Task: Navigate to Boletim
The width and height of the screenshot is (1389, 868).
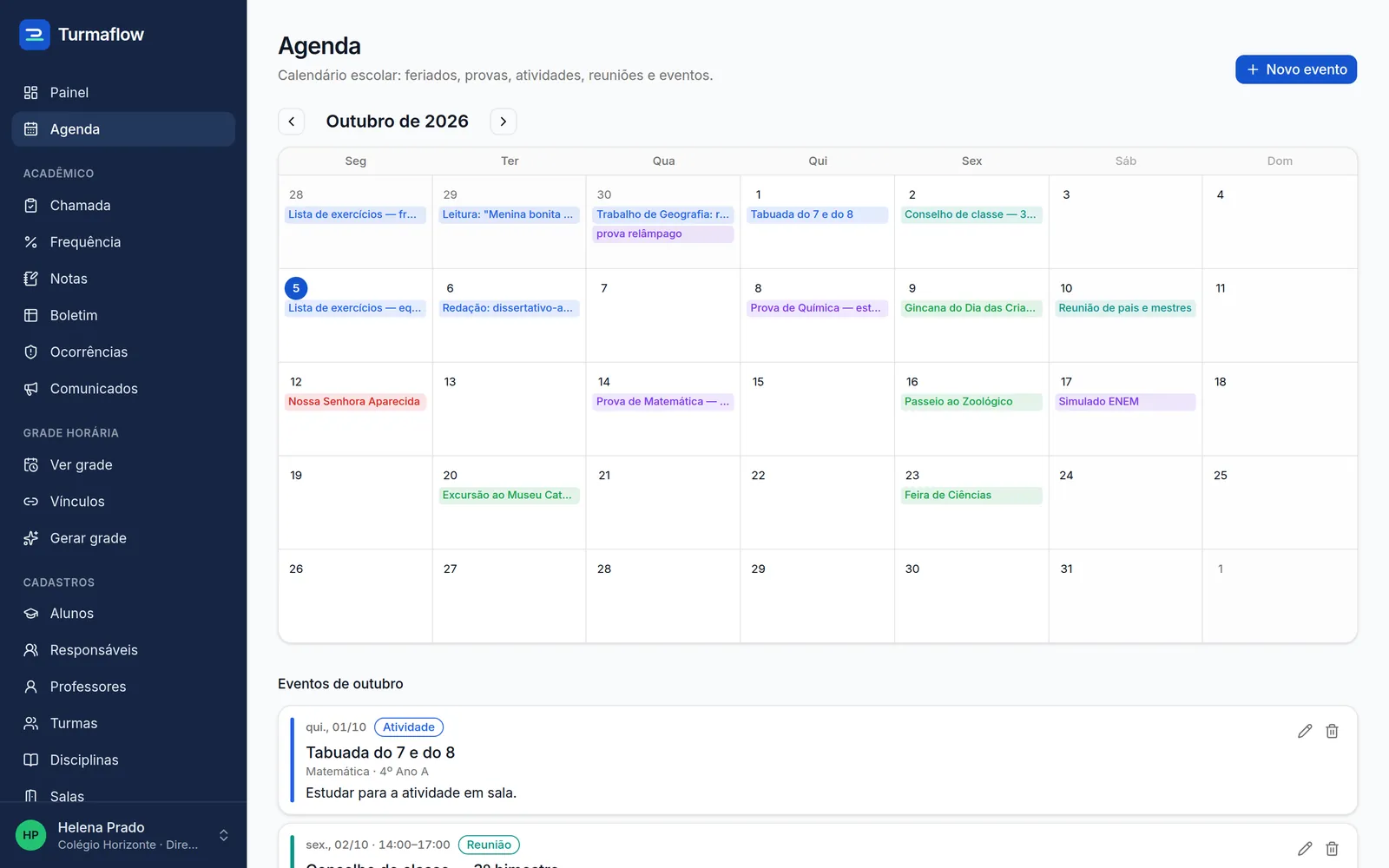Action: coord(123,315)
